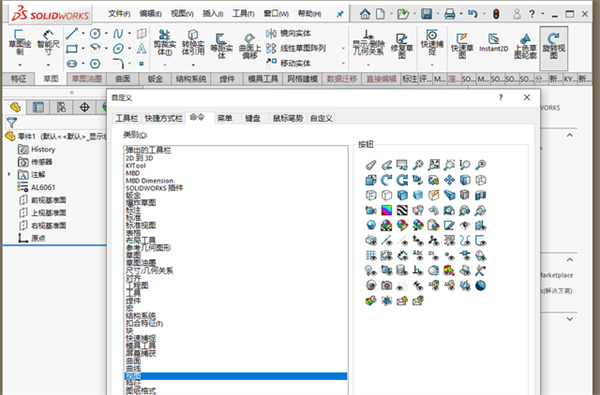Select zebra stripes button in dialog grid
The height and width of the screenshot is (395, 600).
click(402, 210)
